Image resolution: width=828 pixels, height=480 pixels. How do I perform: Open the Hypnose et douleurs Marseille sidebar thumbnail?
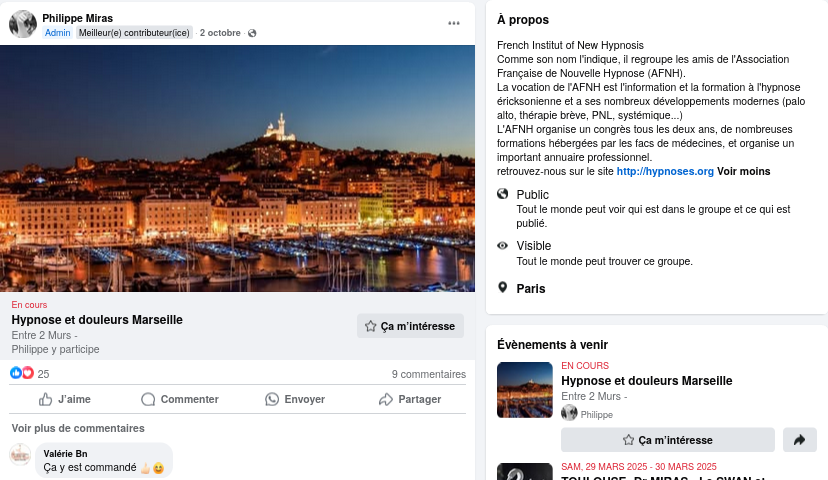pos(525,390)
